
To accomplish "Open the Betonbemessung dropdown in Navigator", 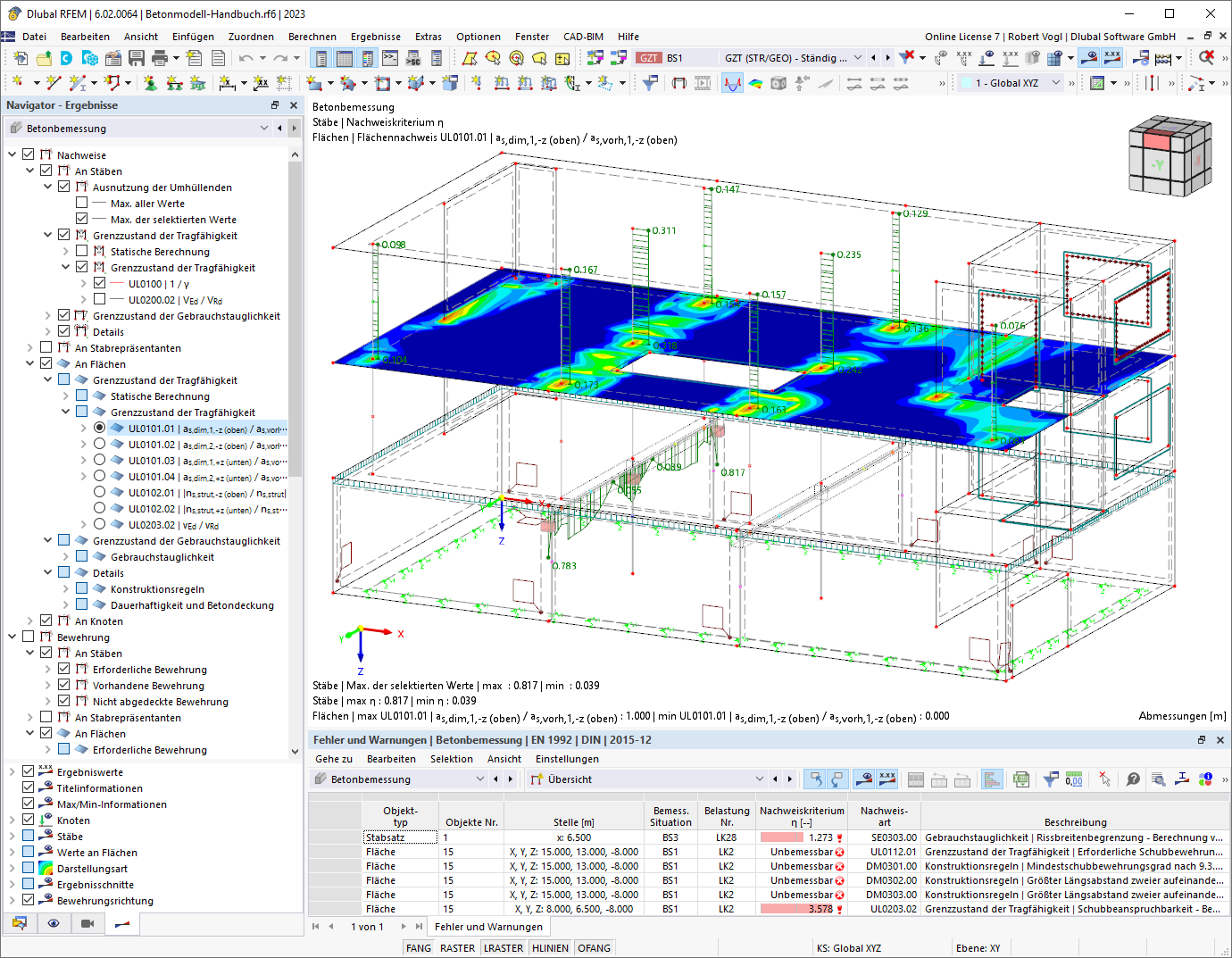I will (x=263, y=129).
